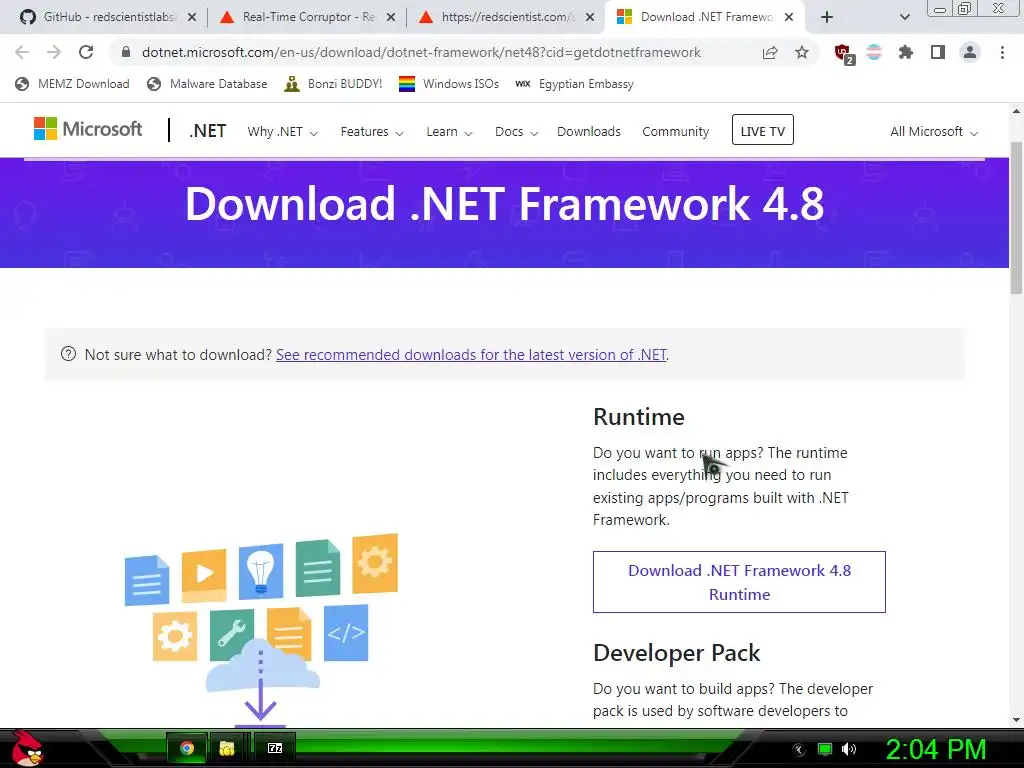Open the Chrome profile avatar
The height and width of the screenshot is (768, 1024).
pyautogui.click(x=970, y=52)
